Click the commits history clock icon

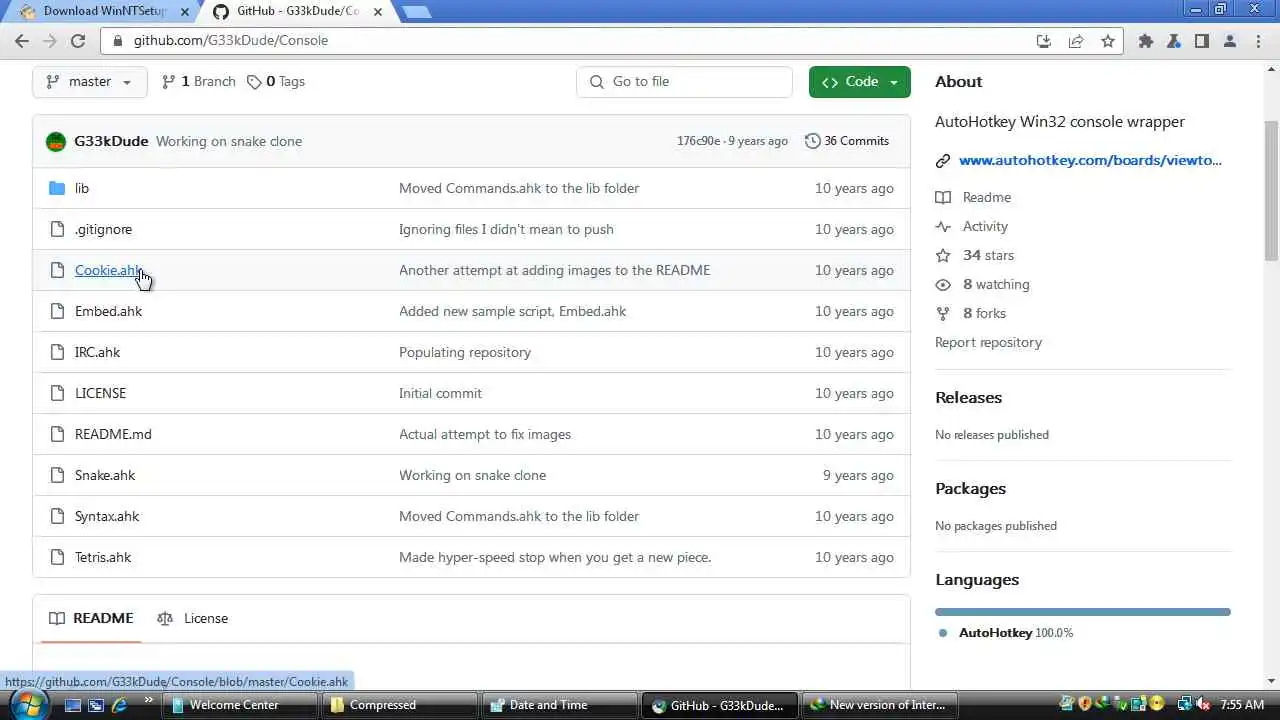click(812, 141)
